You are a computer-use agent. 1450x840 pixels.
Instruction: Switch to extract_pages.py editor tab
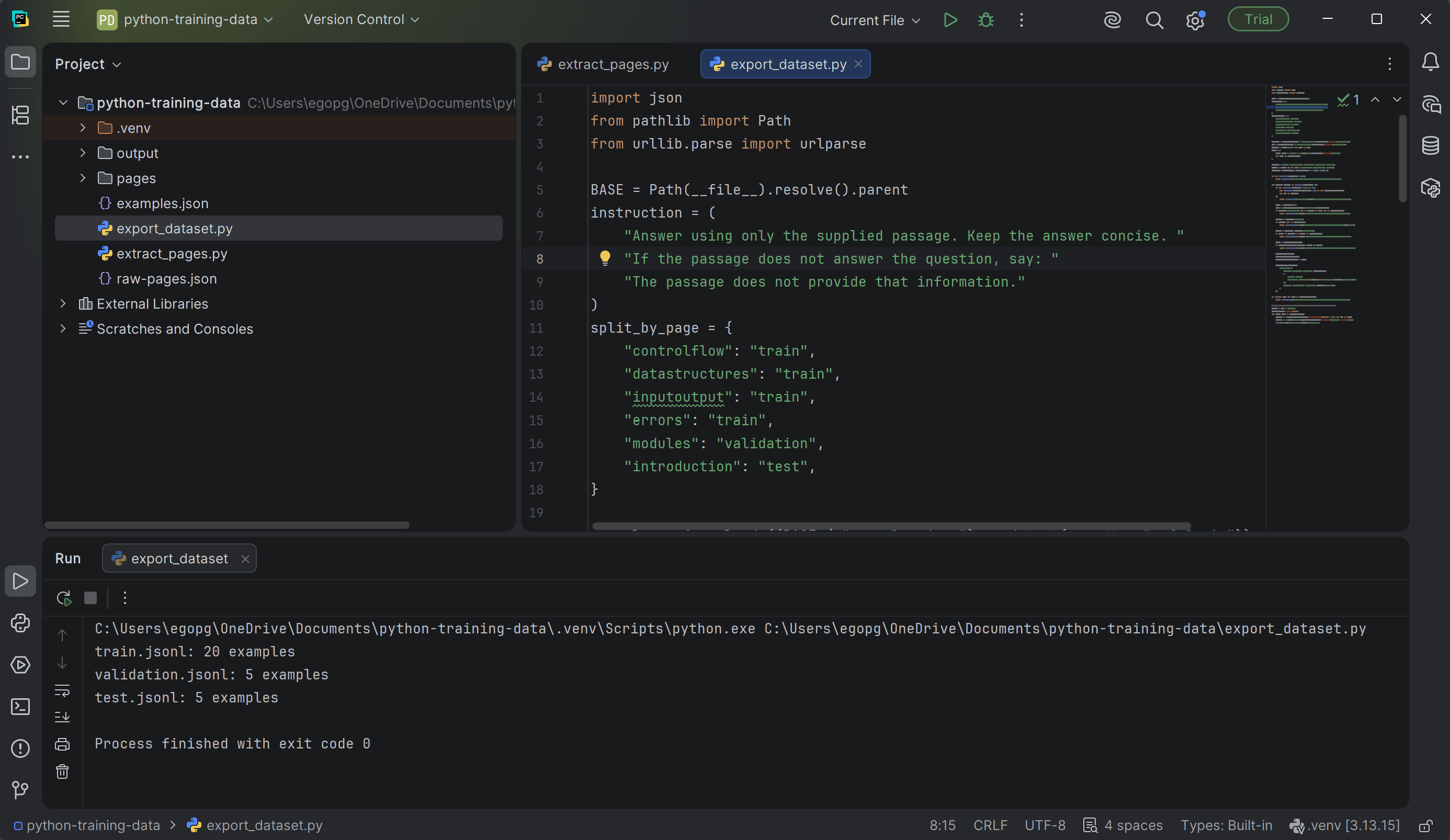[x=604, y=64]
